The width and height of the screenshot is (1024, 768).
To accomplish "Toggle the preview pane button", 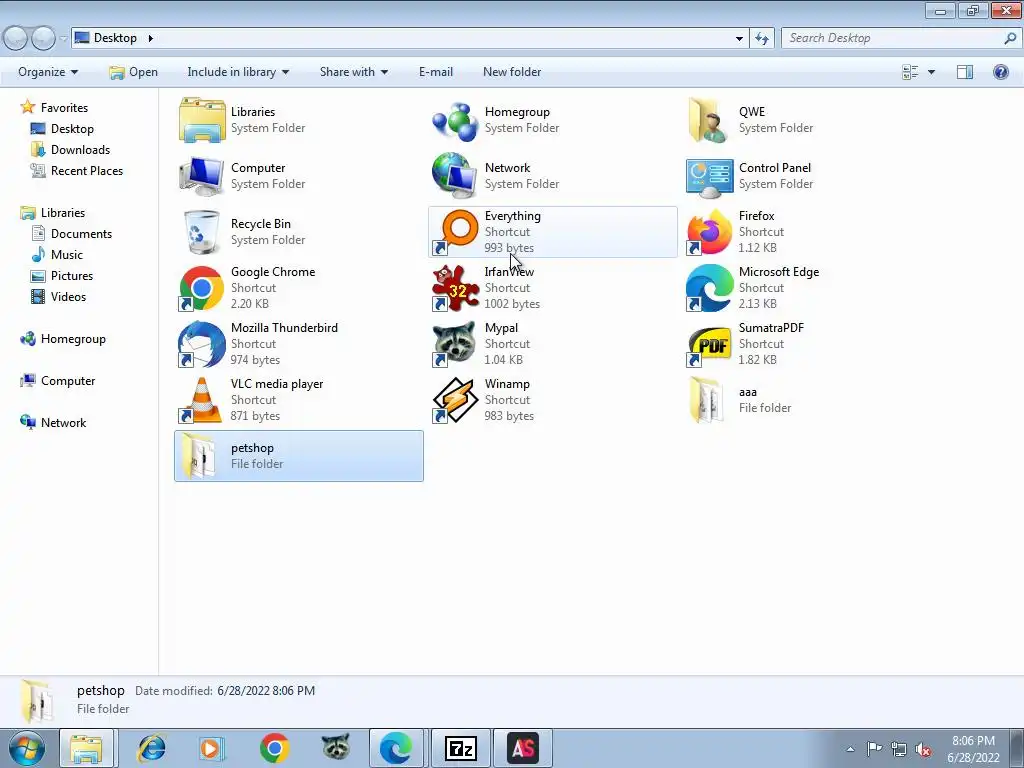I will click(965, 72).
